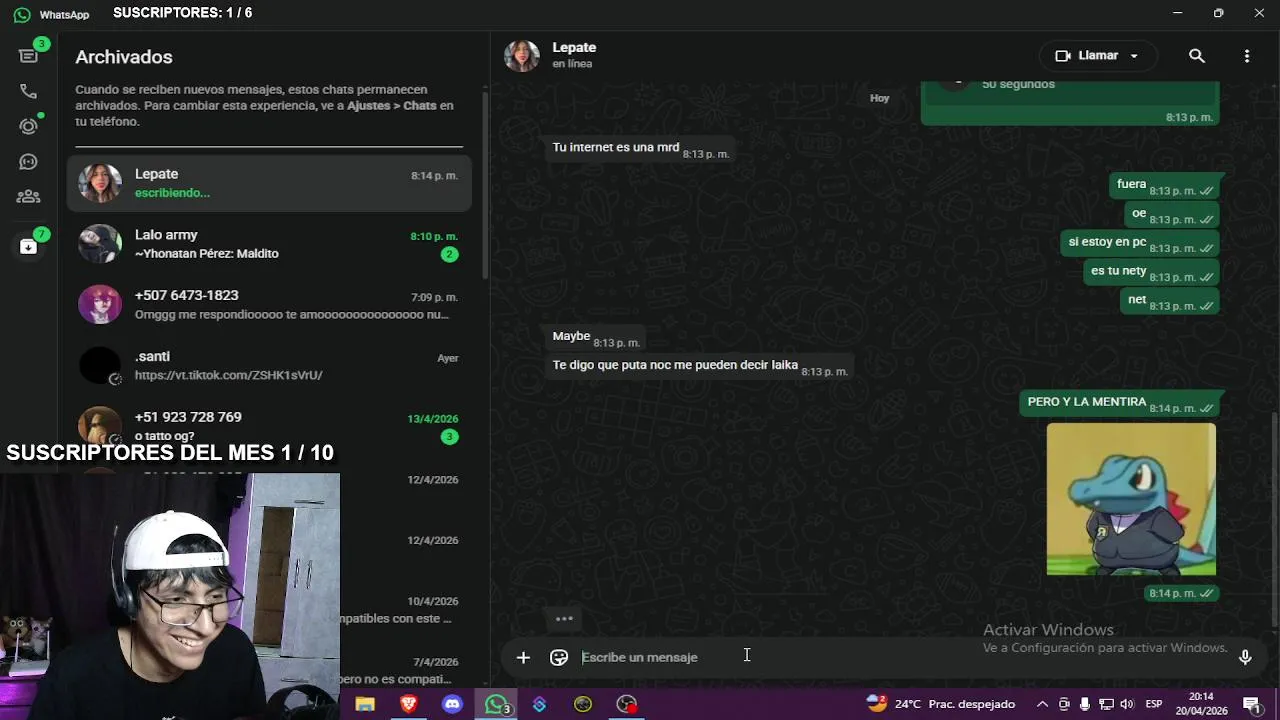The height and width of the screenshot is (720, 1280).
Task: Switch the ESP input language indicator
Action: [x=1154, y=704]
